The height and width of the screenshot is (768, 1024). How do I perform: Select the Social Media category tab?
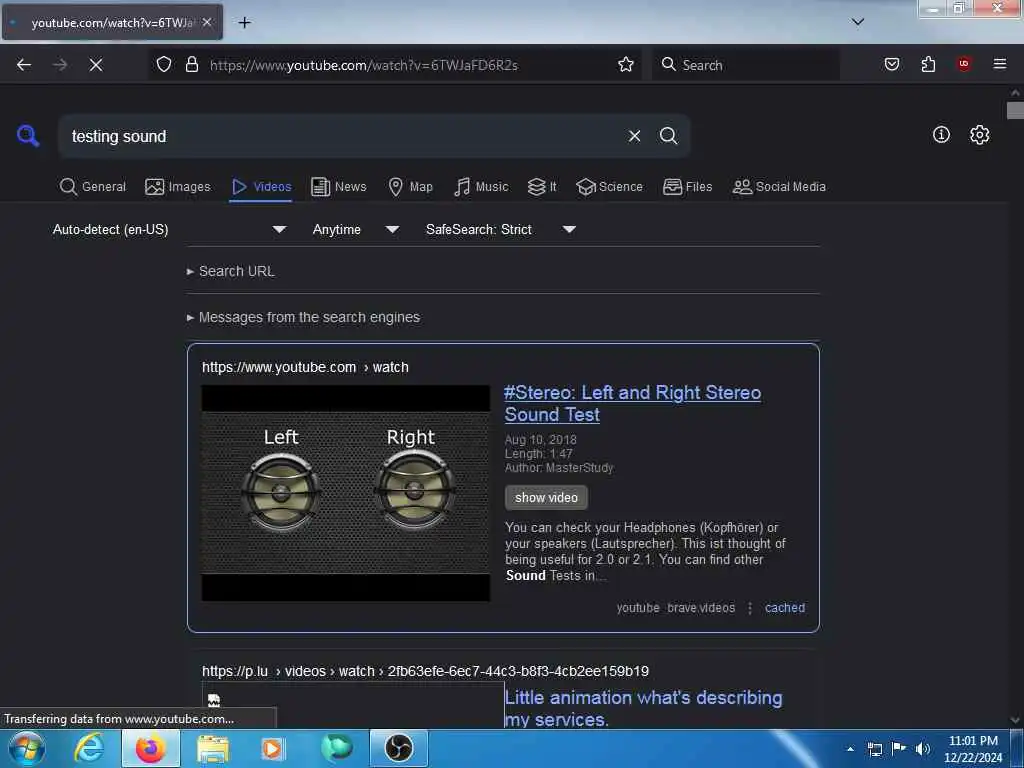click(779, 187)
